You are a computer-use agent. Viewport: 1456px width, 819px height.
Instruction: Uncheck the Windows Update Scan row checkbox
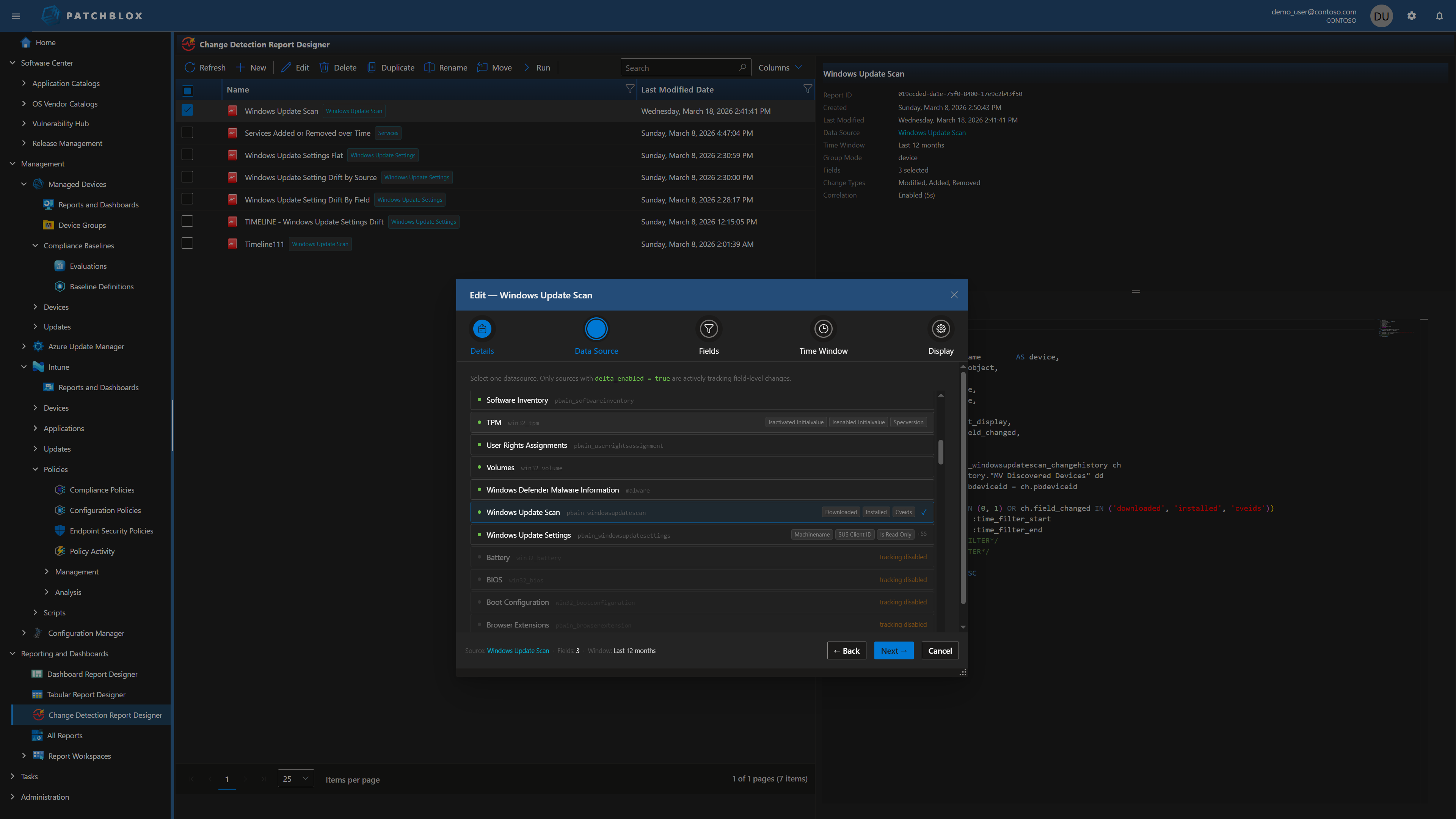(187, 110)
